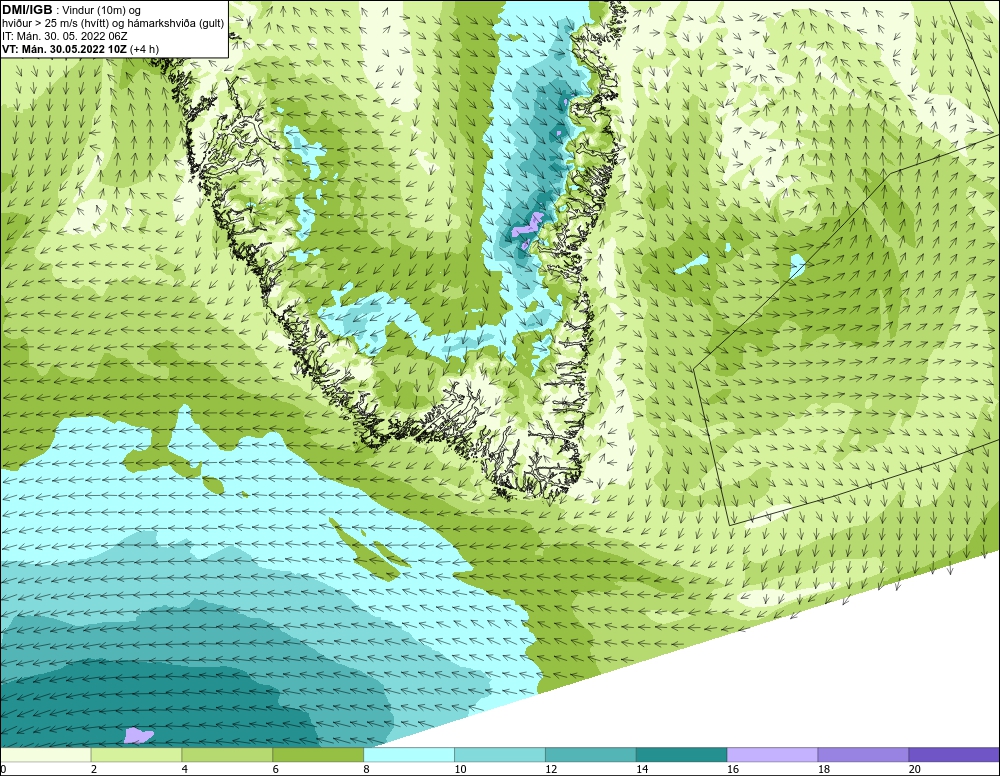This screenshot has width=1000, height=776.
Task: Click the legend label "6"
Action: pos(276,769)
